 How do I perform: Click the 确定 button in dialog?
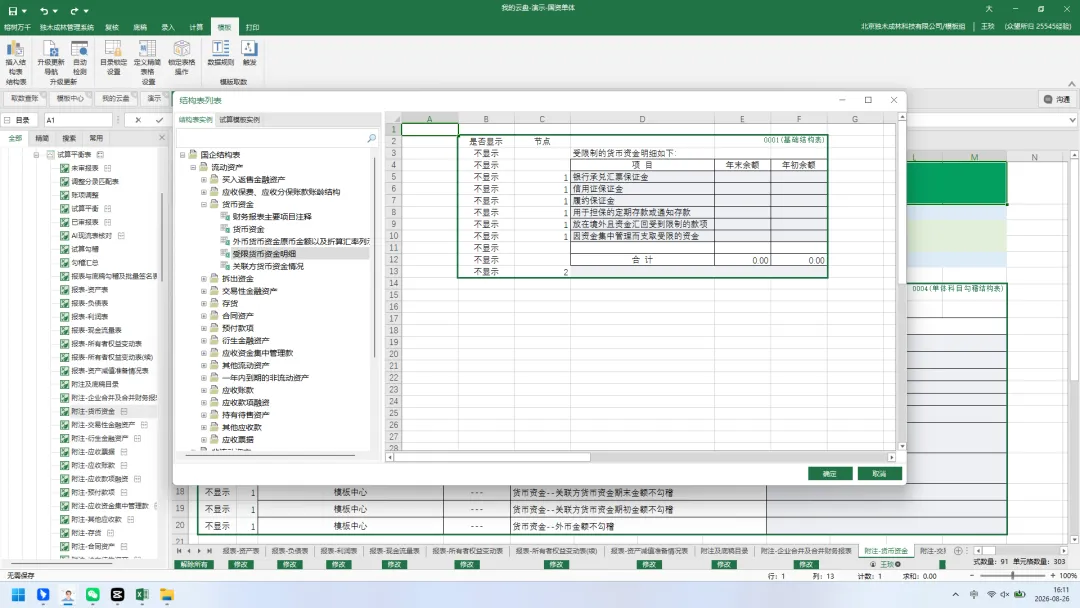pyautogui.click(x=830, y=474)
